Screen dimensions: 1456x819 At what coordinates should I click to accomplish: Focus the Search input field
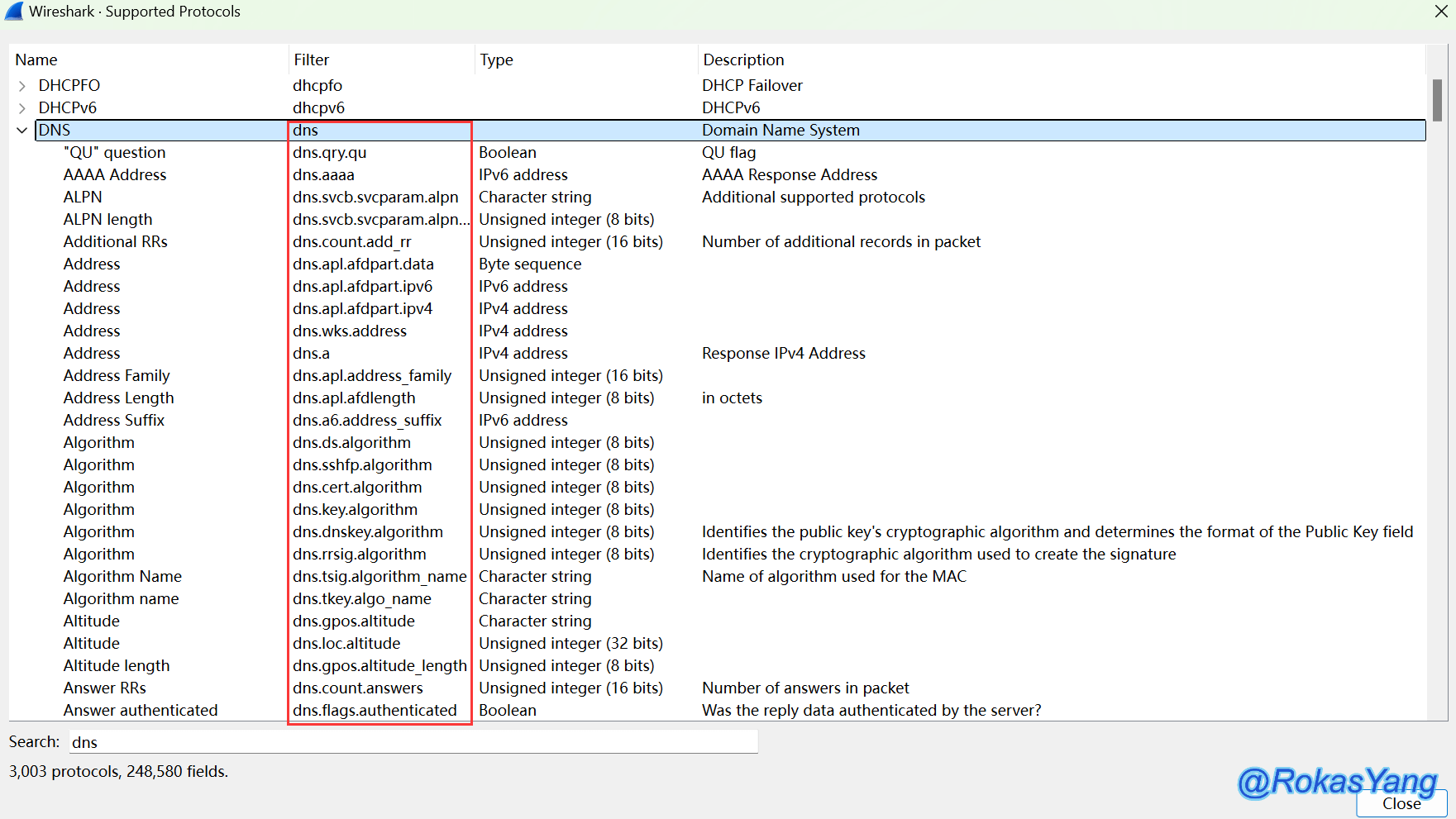coord(413,742)
